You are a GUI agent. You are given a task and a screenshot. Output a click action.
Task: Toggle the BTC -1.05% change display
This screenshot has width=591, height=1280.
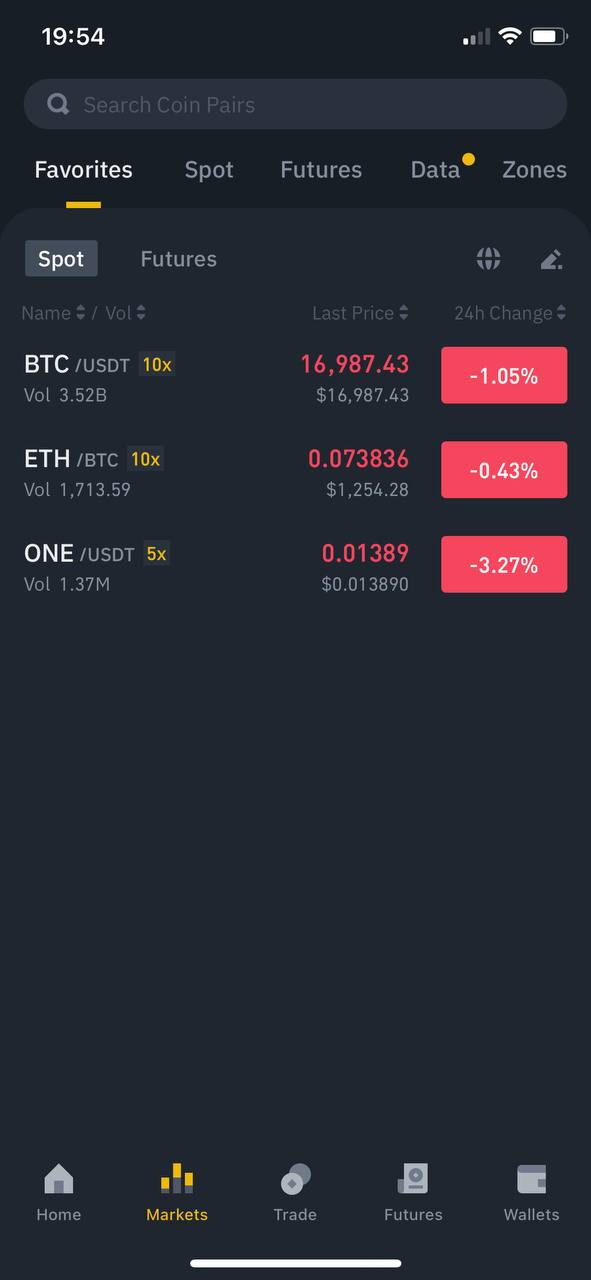504,376
